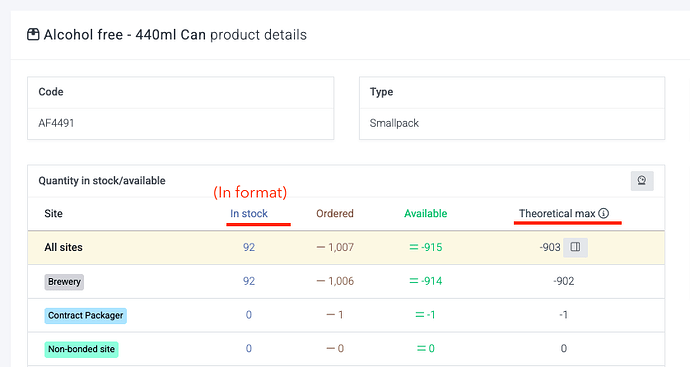This screenshot has height=367, width=690.
Task: Click the Brewery in-stock value 92
Action: [x=249, y=281]
